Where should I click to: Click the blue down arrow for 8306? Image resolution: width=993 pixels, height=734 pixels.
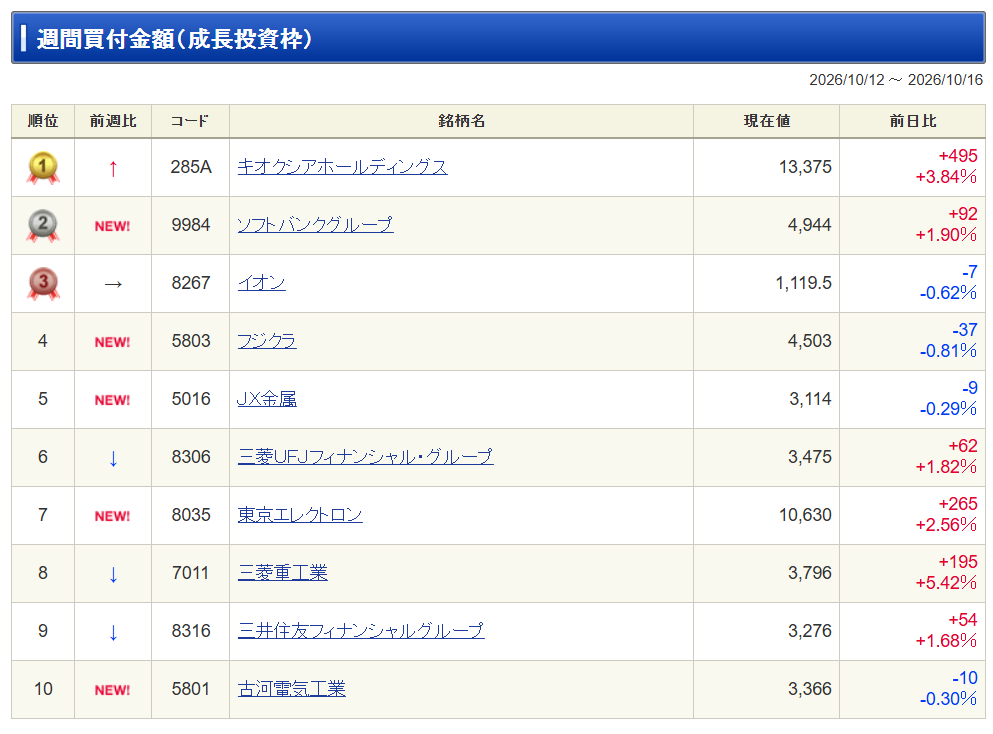[x=113, y=458]
